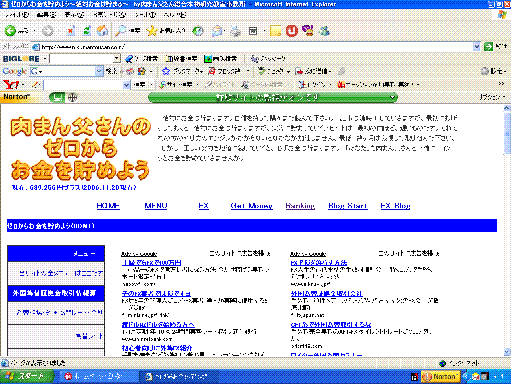512x385 pixels.
Task: Click the Banking navigation link
Action: pyautogui.click(x=300, y=206)
